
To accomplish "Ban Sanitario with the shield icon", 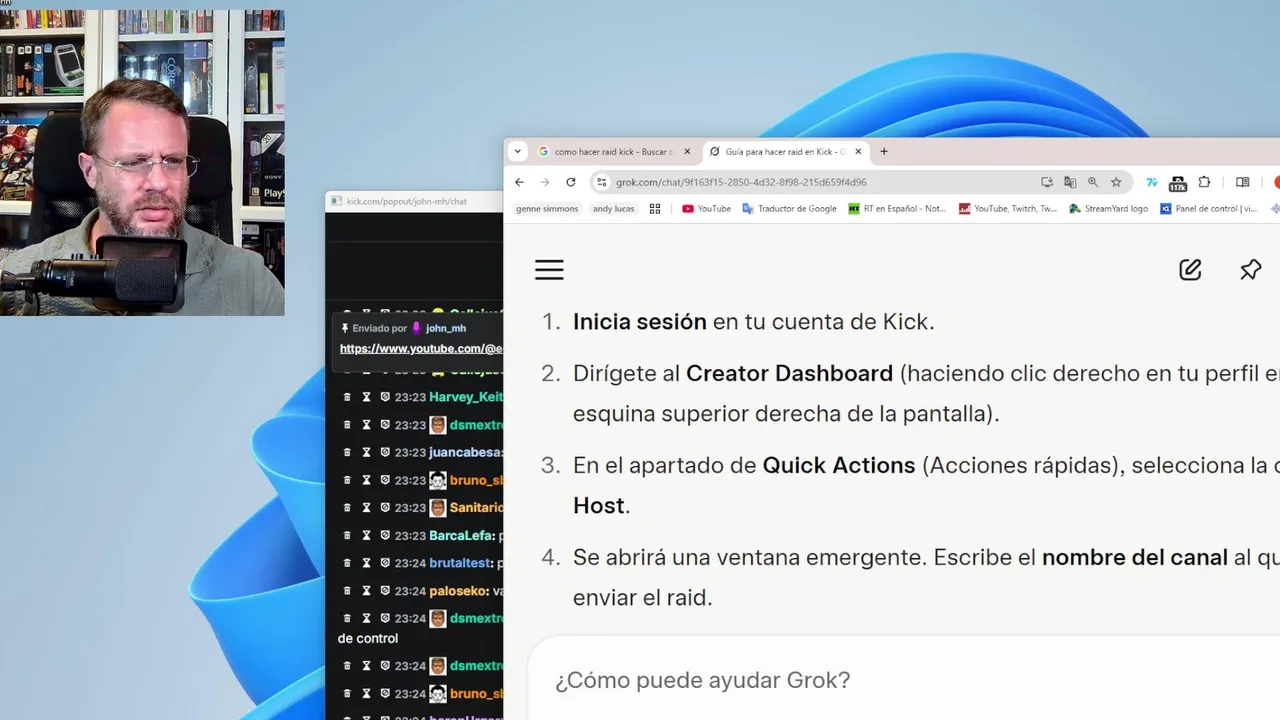I will coord(385,507).
